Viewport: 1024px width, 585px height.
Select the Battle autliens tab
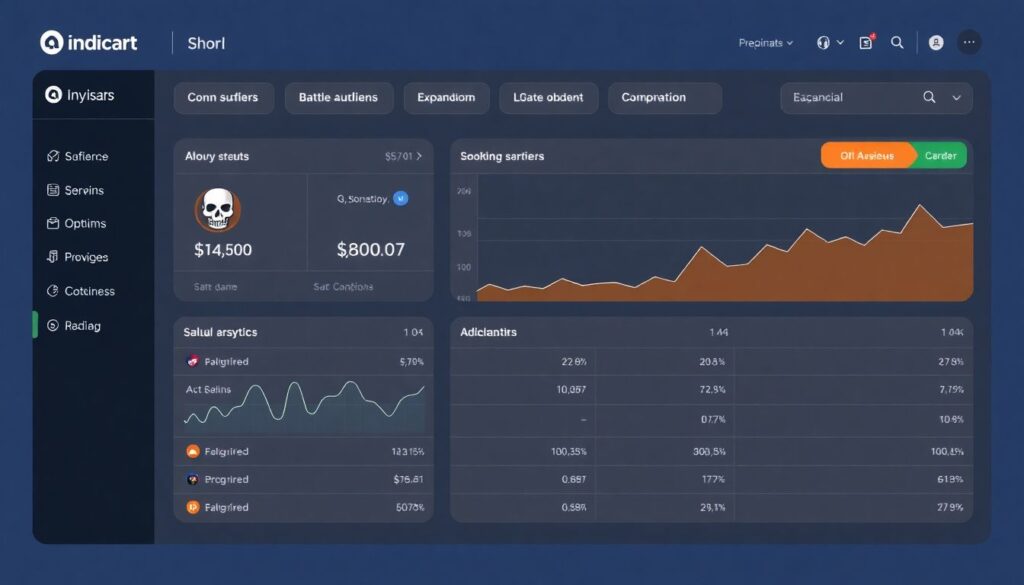tap(338, 98)
